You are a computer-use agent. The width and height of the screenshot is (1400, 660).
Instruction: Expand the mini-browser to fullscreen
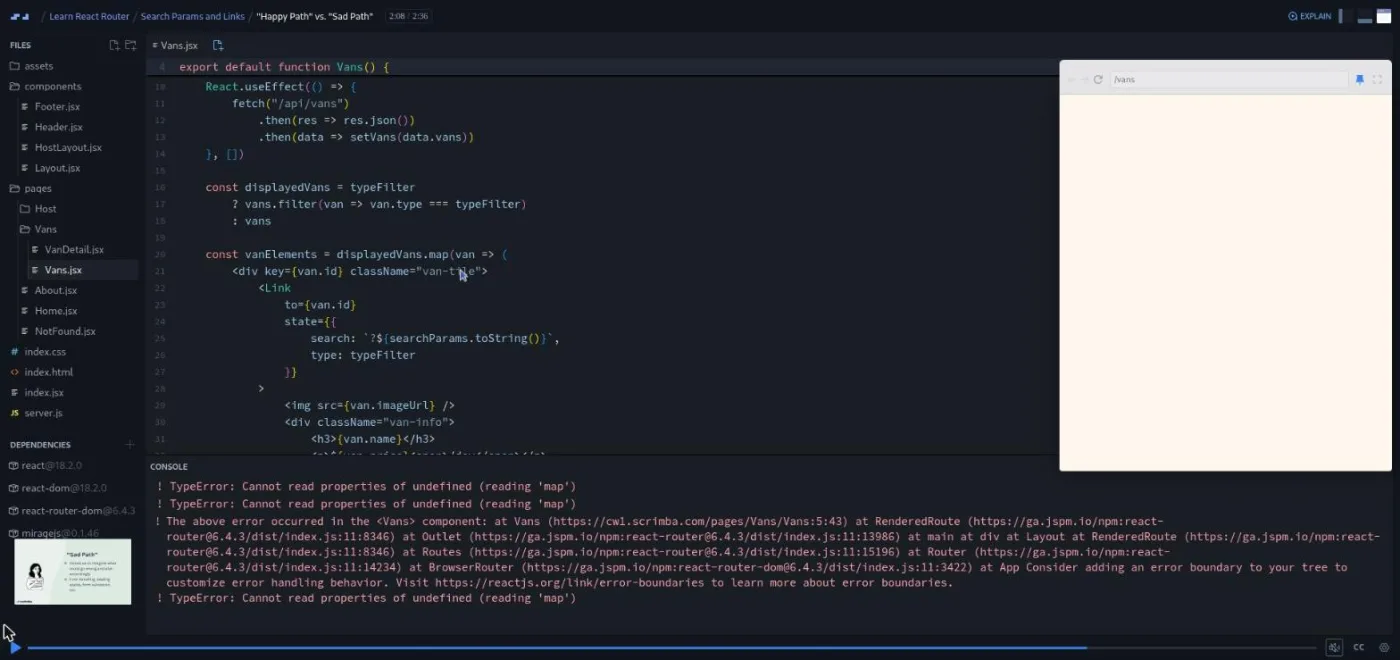point(1377,79)
